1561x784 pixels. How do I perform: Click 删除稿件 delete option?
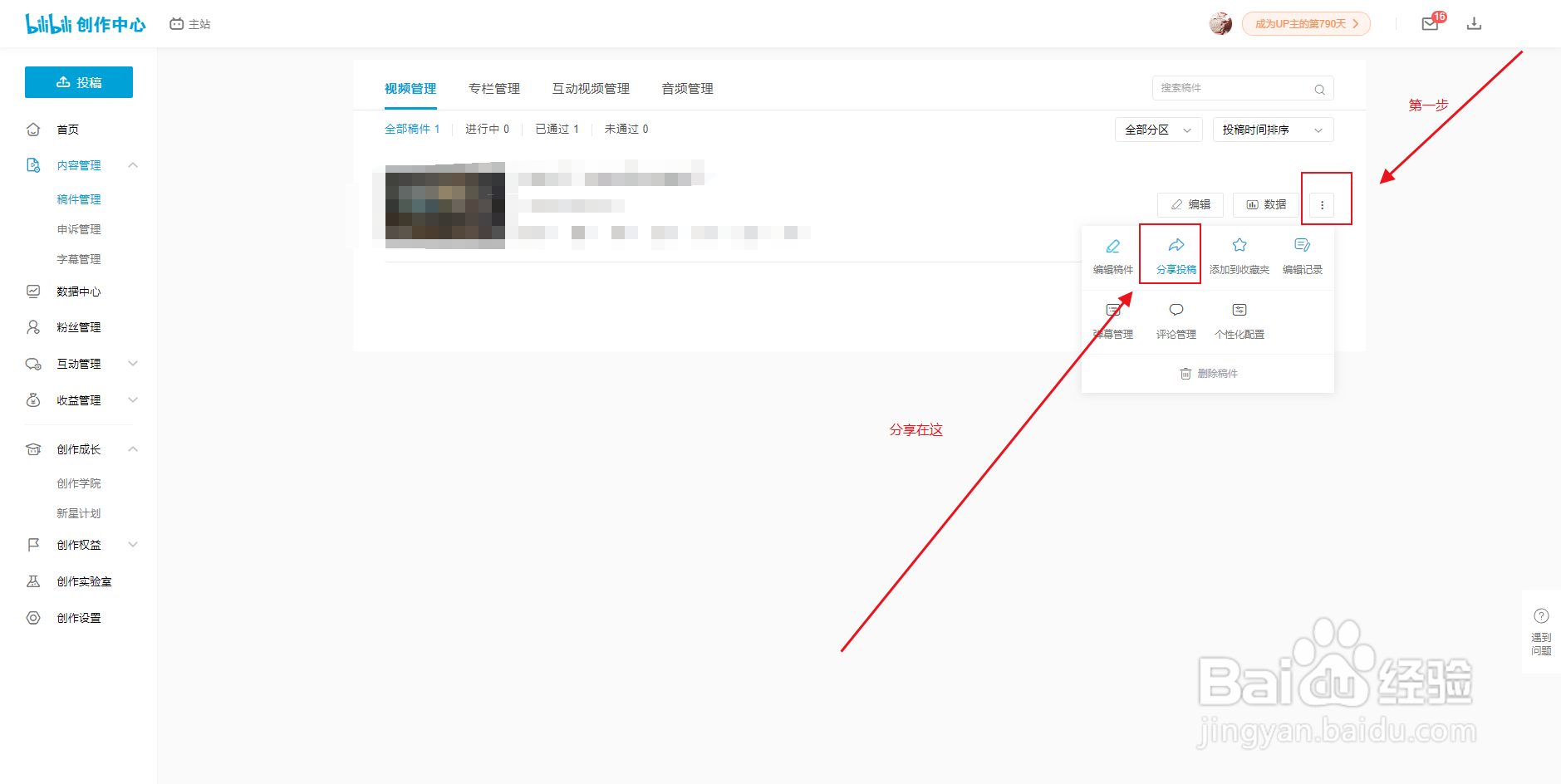pos(1209,374)
